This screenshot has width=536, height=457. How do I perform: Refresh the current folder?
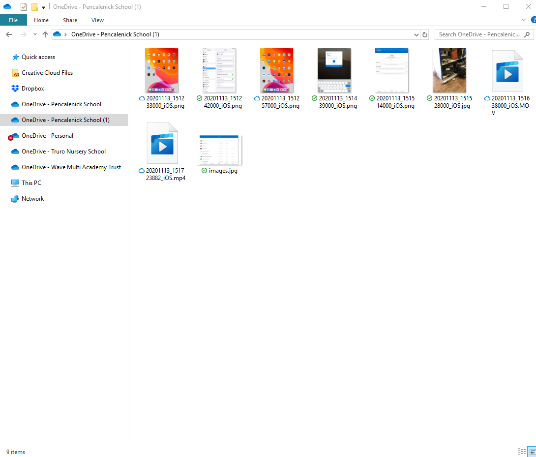(425, 35)
